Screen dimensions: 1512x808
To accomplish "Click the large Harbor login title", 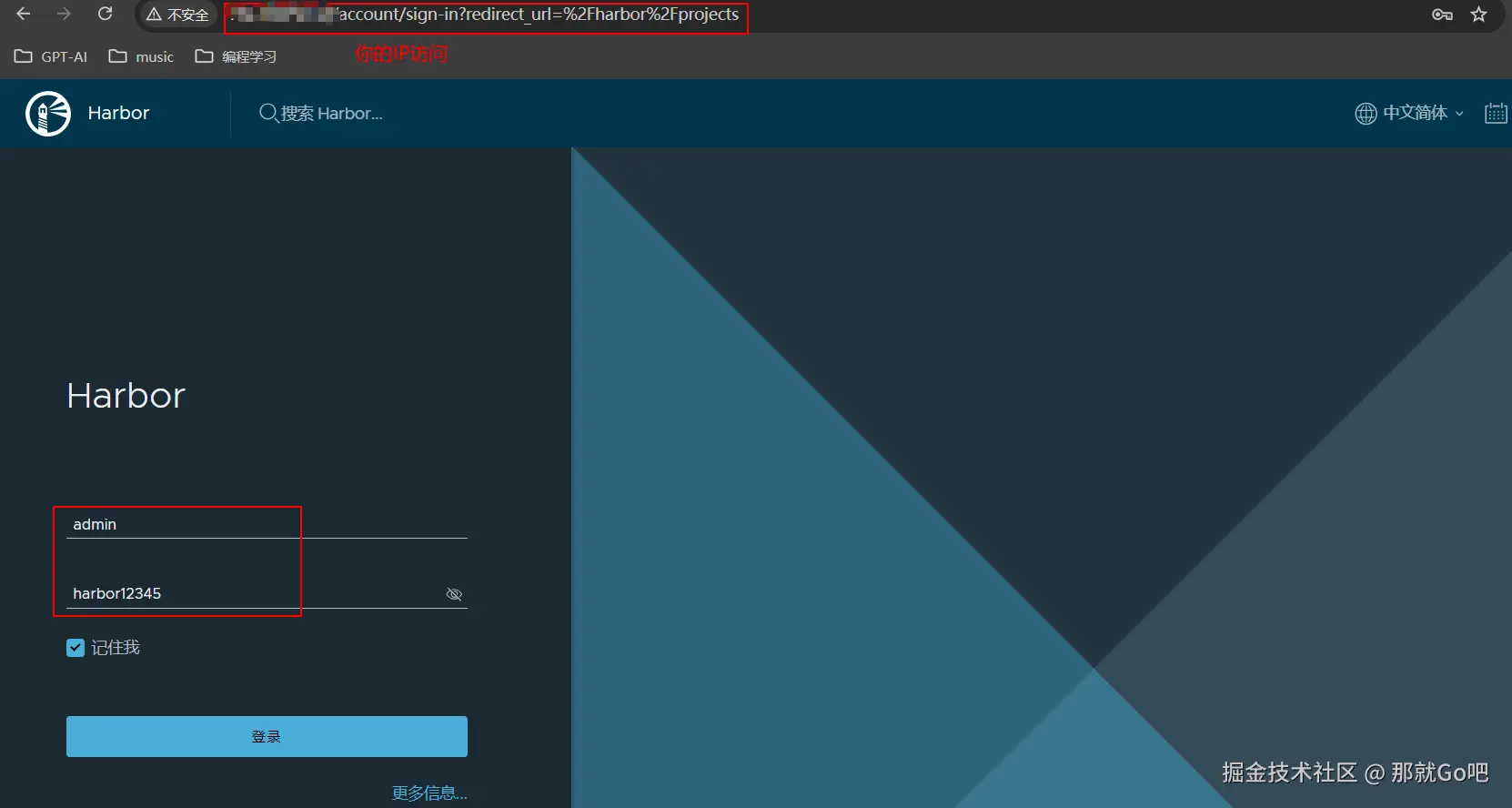I will [x=126, y=396].
